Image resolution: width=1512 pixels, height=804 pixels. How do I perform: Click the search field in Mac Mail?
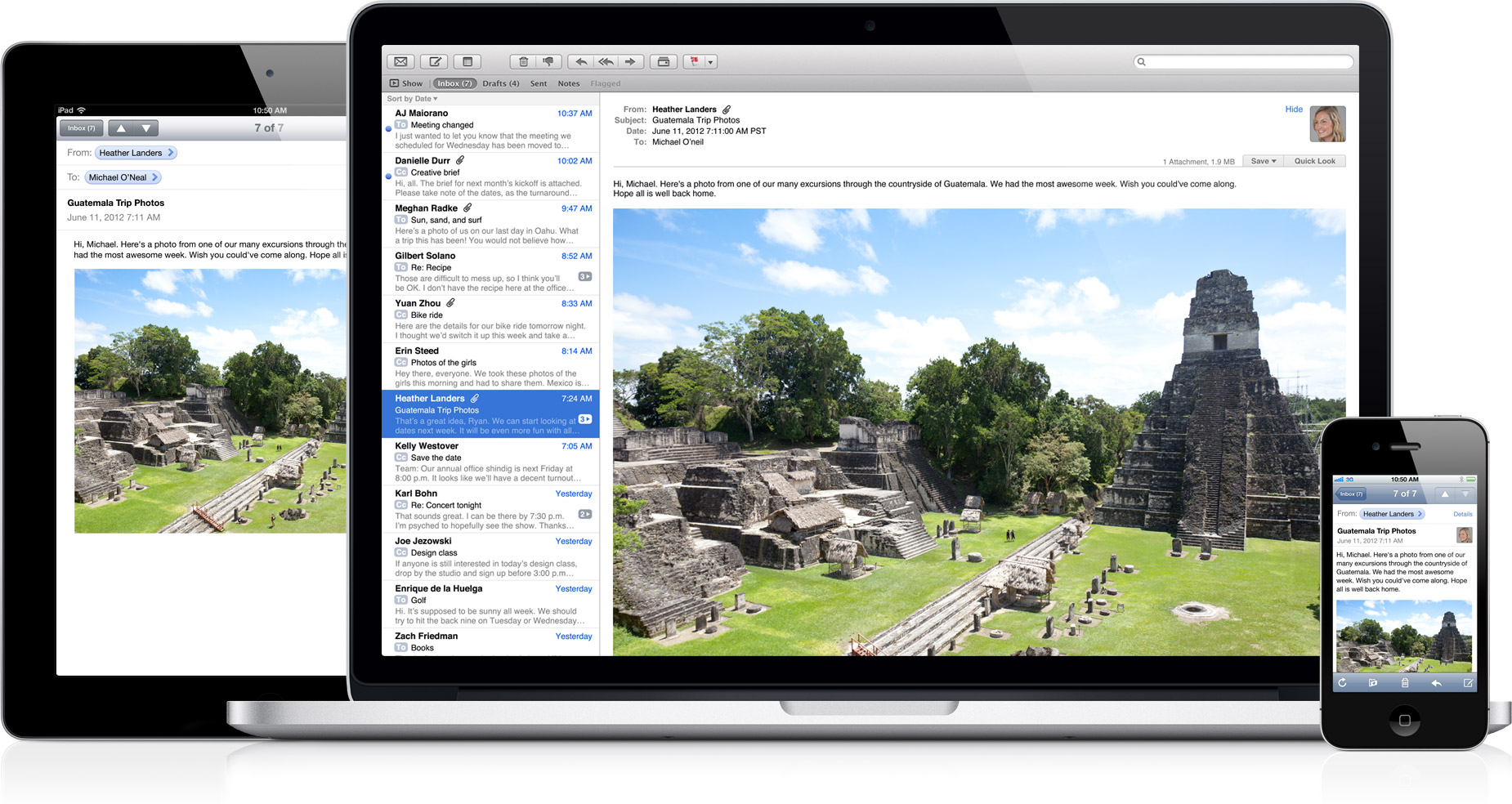pyautogui.click(x=1243, y=62)
